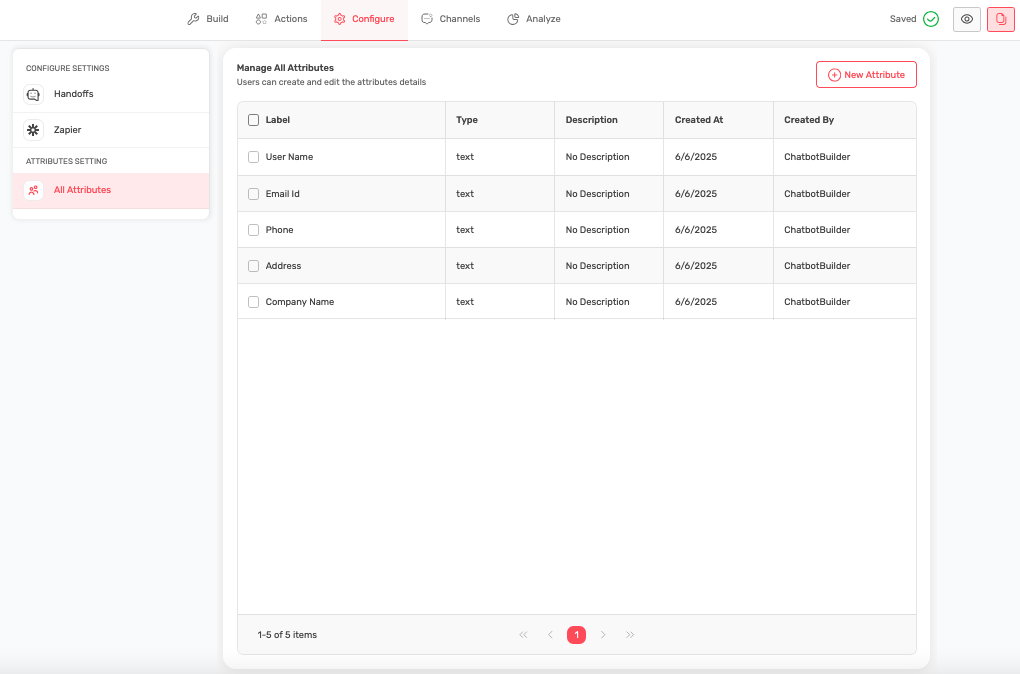Click the green Saved checkmark icon
Screen dimensions: 1020x674
point(931,19)
